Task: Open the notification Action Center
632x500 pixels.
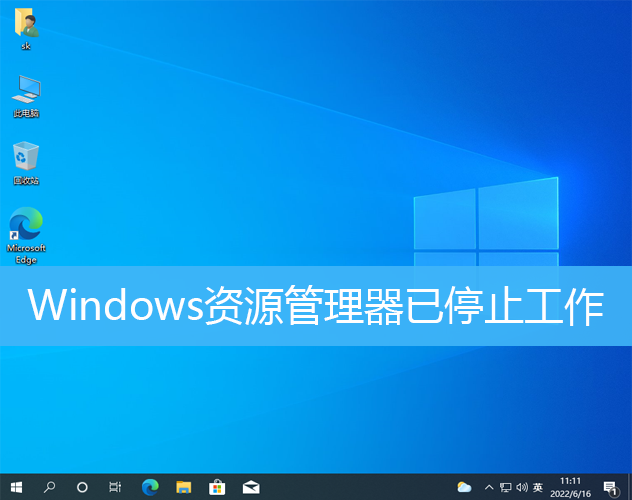Action: click(610, 487)
